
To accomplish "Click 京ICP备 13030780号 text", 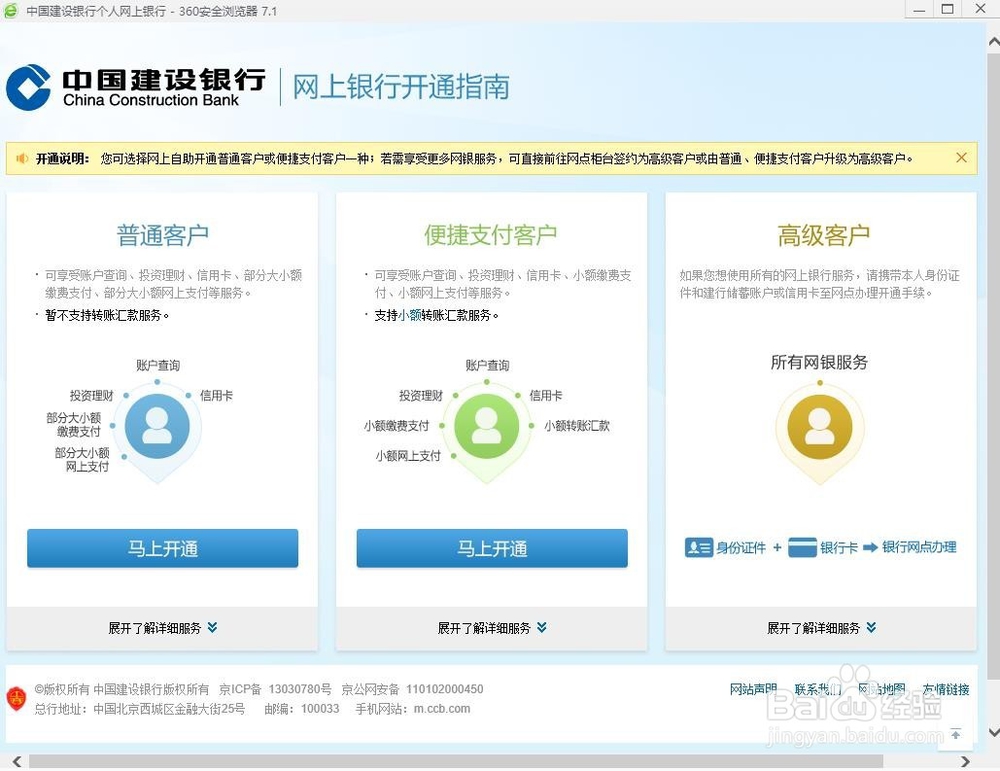I will (276, 689).
